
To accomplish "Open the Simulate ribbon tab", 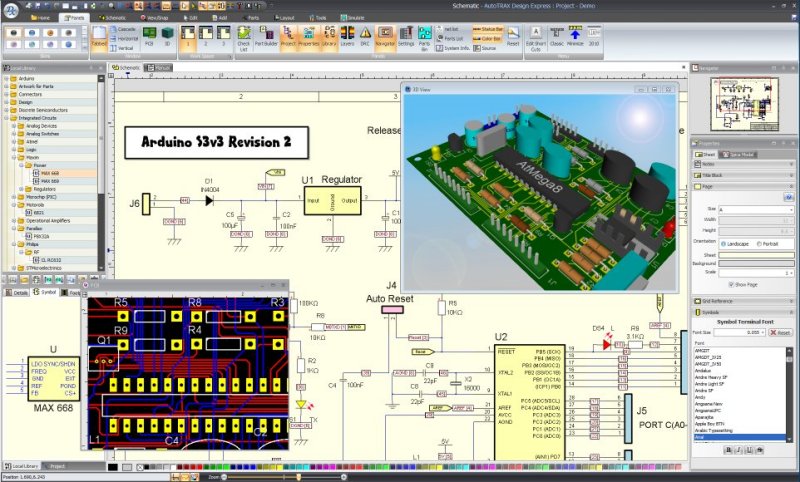I will [x=353, y=18].
